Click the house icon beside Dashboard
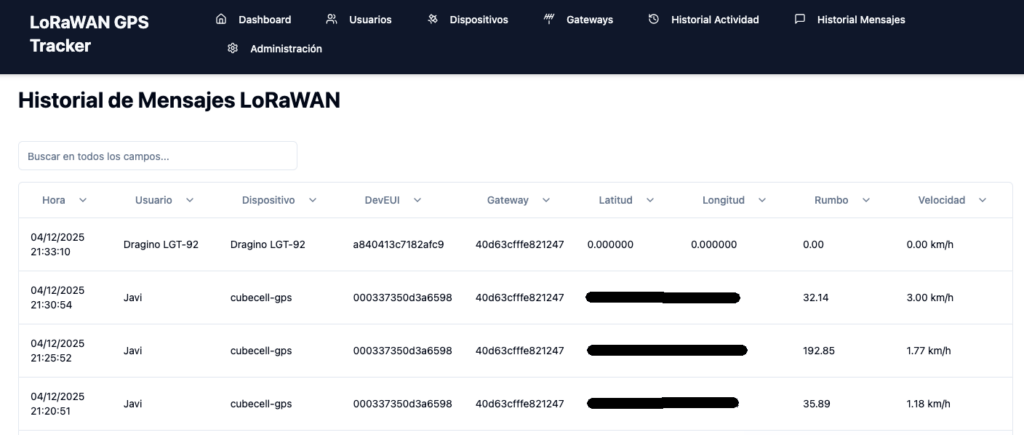1024x435 pixels. (x=221, y=19)
